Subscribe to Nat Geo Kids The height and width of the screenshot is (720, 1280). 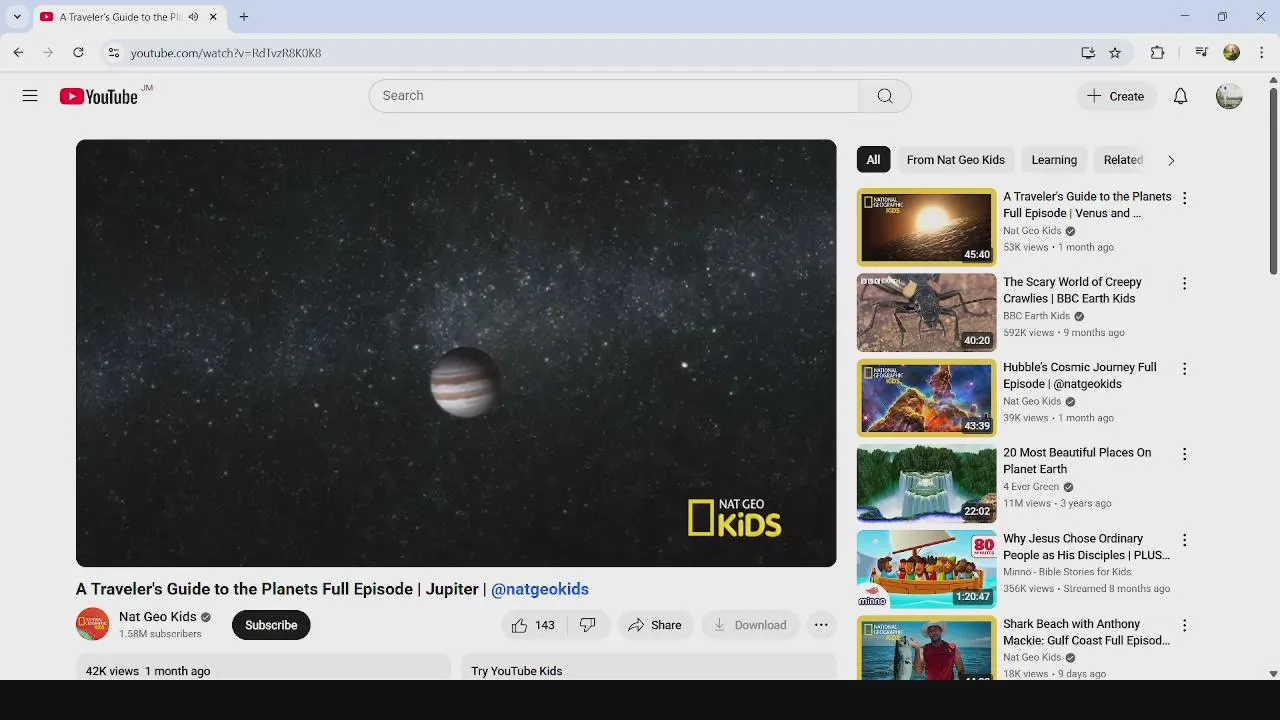[271, 625]
